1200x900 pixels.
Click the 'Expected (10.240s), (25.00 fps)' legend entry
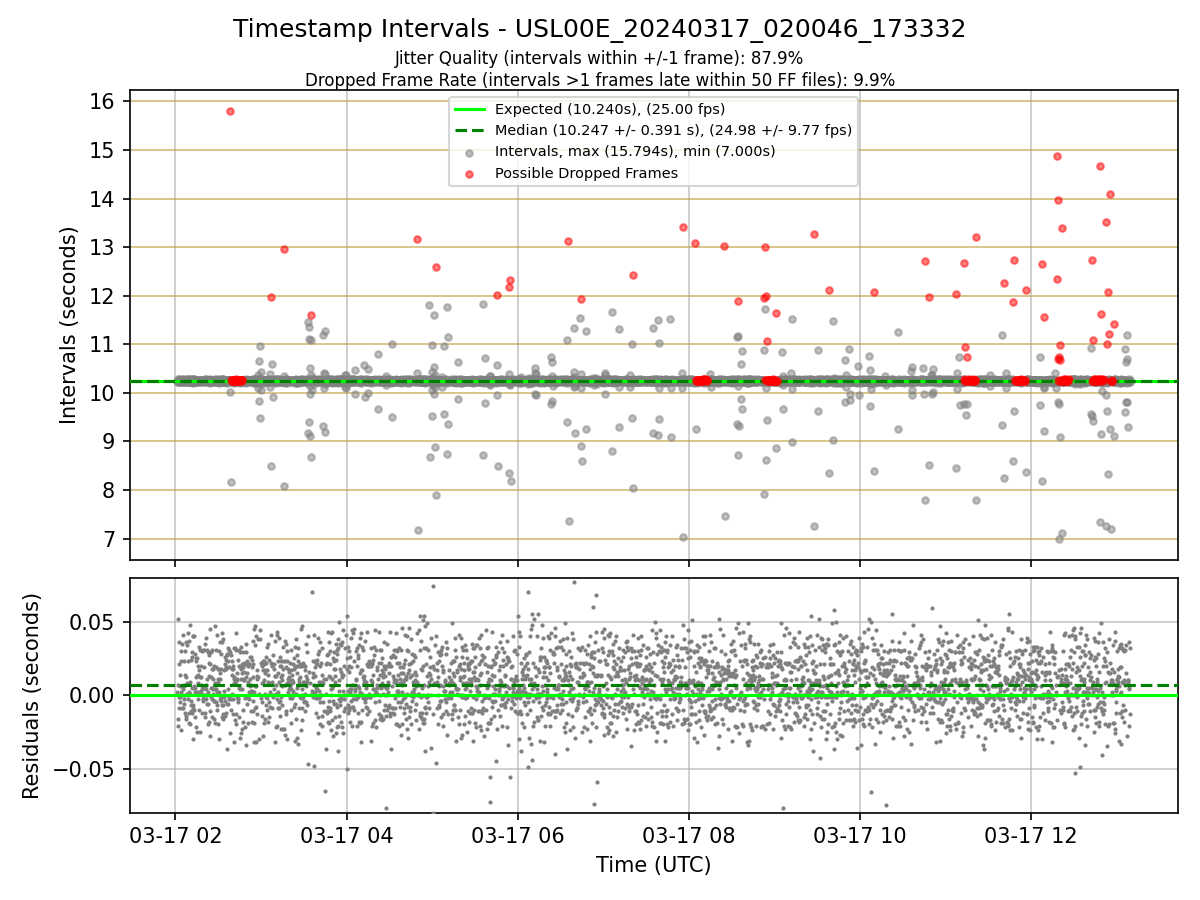click(x=610, y=109)
